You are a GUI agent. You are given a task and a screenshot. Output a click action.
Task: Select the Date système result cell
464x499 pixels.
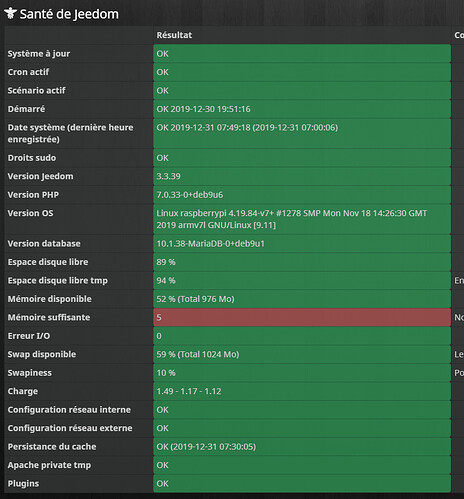(302, 133)
